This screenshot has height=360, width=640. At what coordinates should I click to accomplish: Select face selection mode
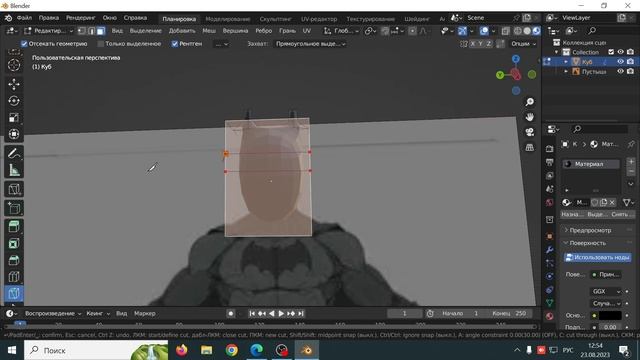[100, 31]
